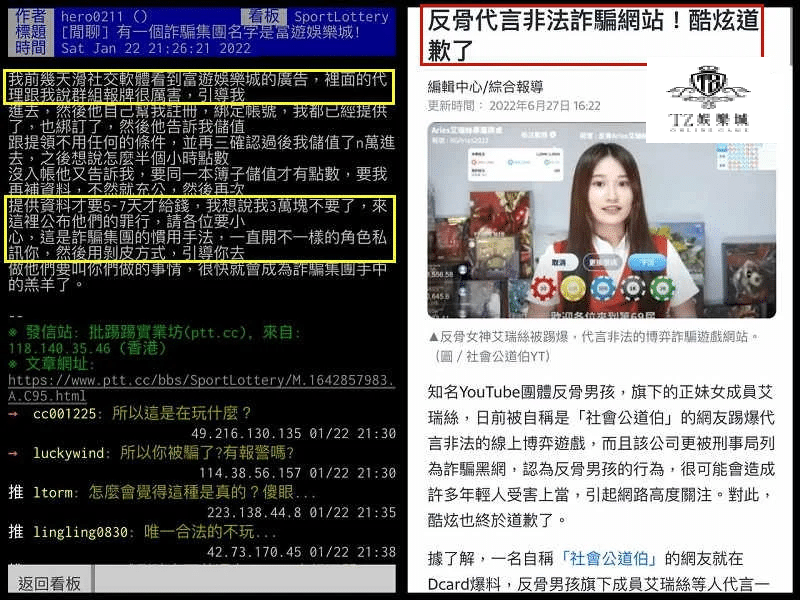800x600 pixels.
Task: Click post title 有一個詐騙集團名字是富遊娛樂城
Action: coord(239,32)
